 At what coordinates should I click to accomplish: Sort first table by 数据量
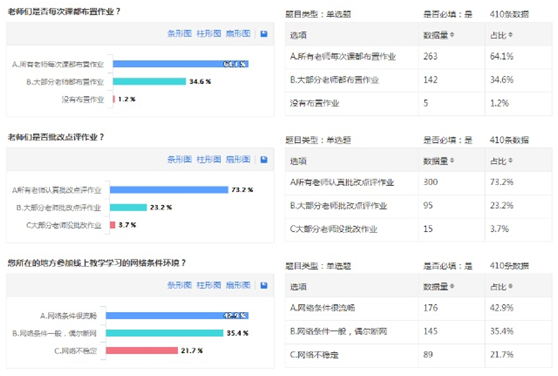[438, 35]
